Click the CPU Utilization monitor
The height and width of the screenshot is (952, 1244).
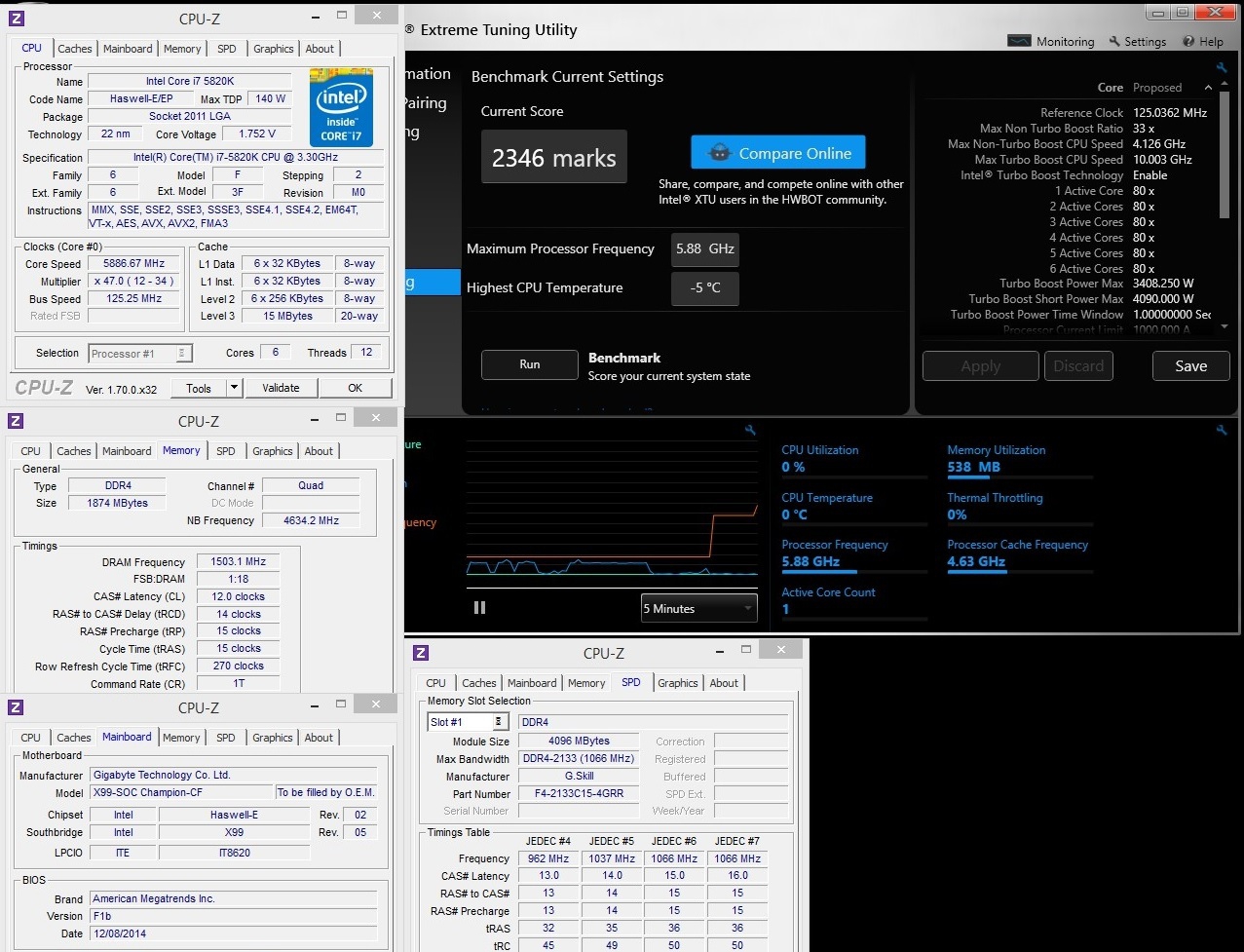(x=854, y=461)
